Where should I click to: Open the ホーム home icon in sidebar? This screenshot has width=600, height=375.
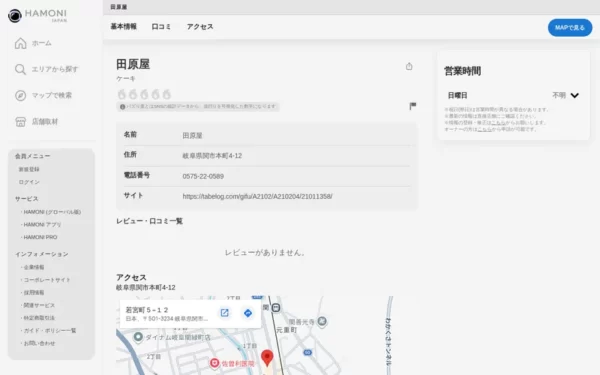pos(20,43)
